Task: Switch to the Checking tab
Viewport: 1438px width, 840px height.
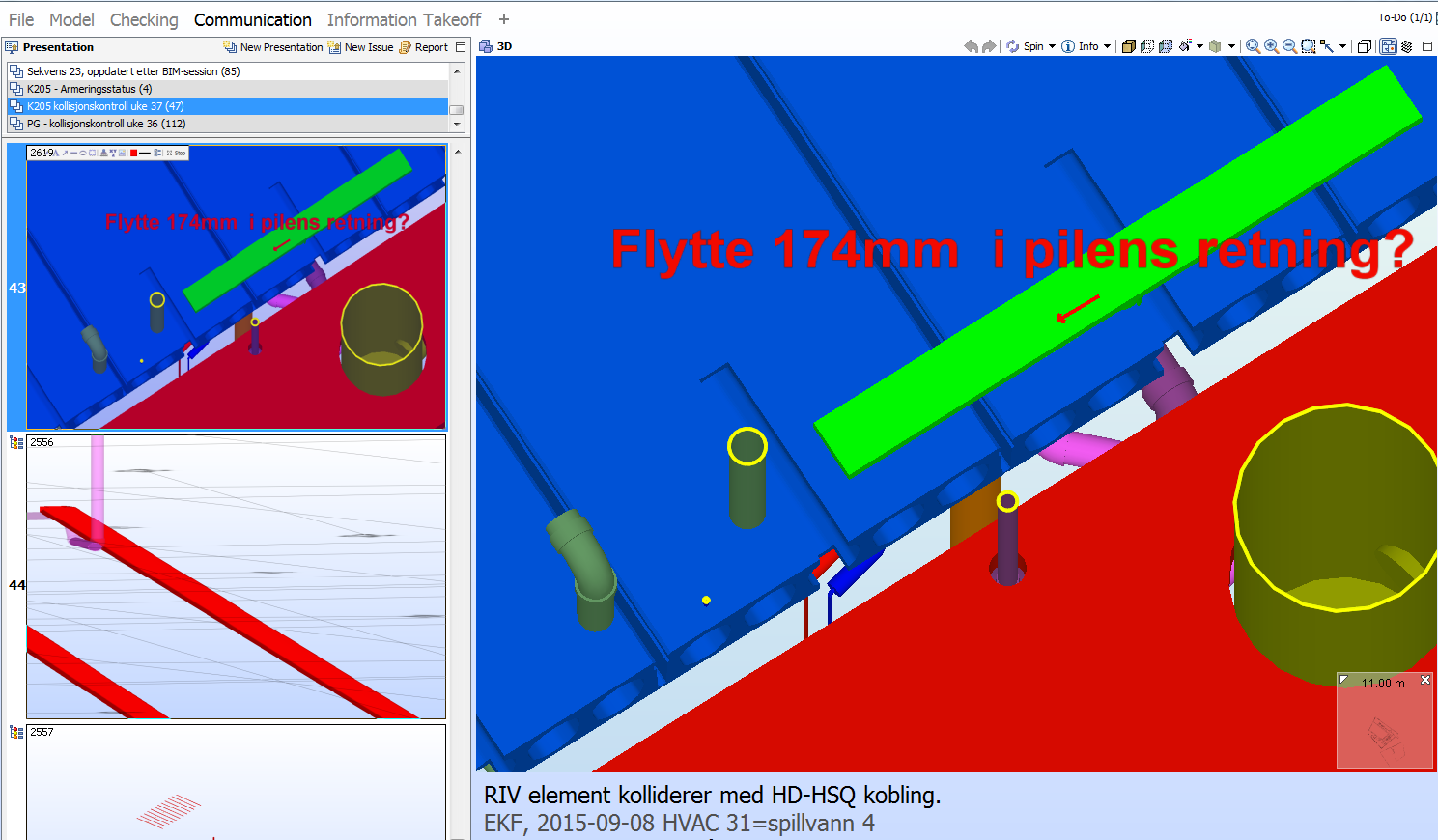Action: (144, 19)
